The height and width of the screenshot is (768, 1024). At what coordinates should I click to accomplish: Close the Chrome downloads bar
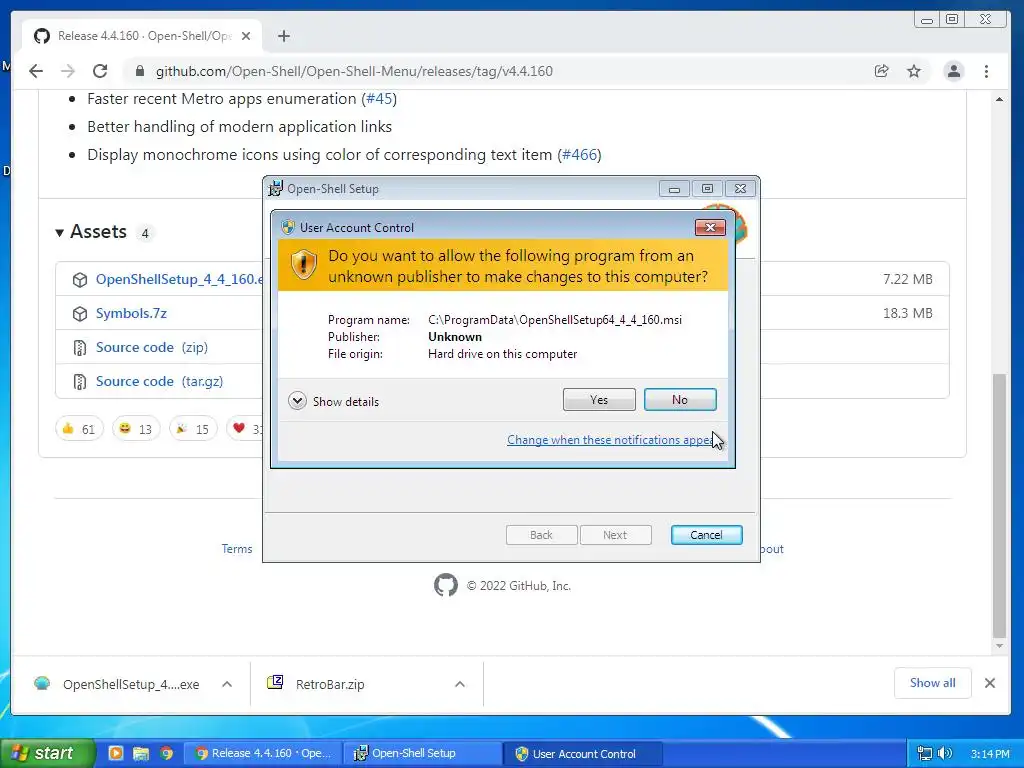(990, 682)
